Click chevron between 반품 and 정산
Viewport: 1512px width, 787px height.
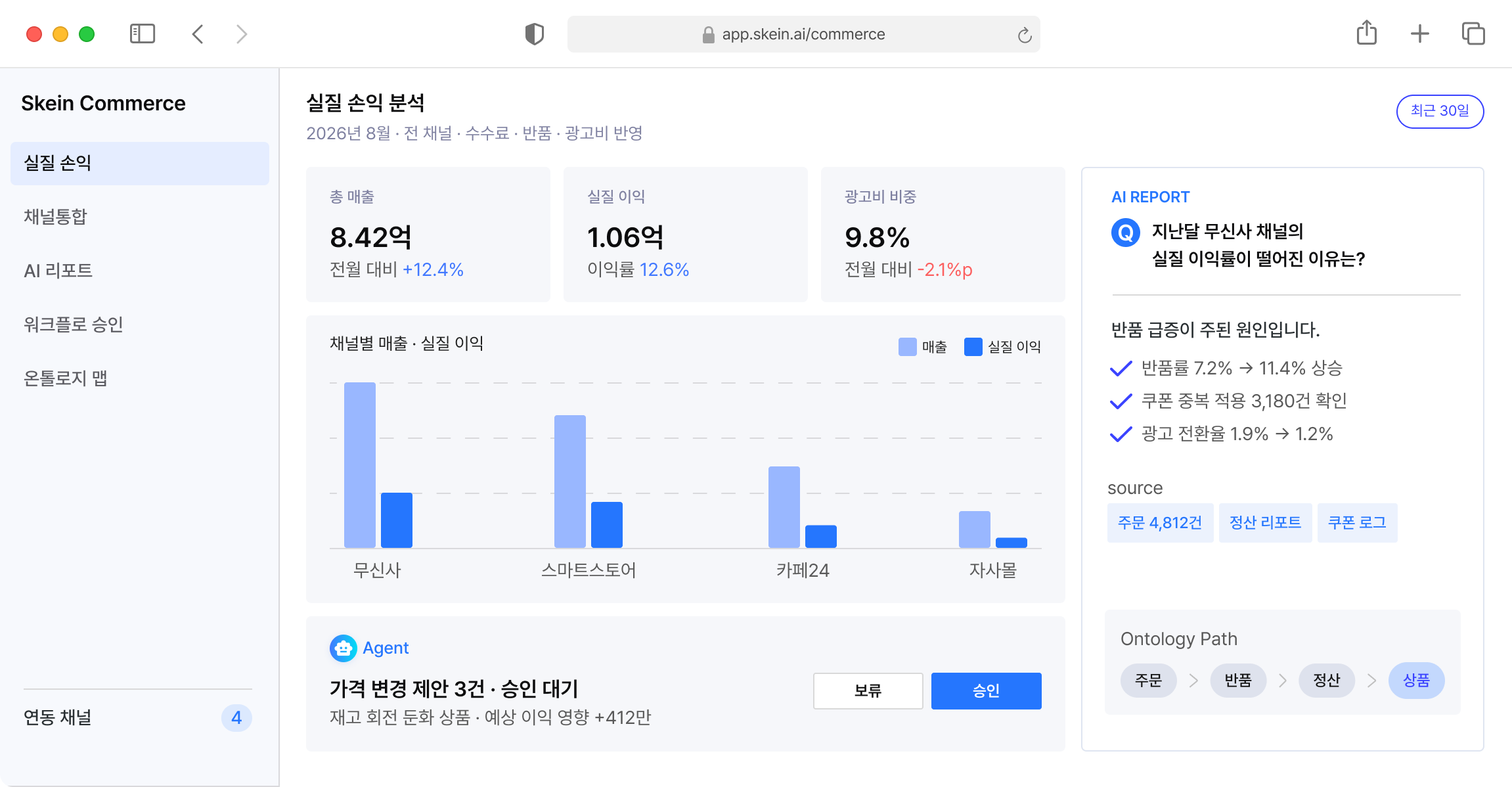[x=1283, y=681]
